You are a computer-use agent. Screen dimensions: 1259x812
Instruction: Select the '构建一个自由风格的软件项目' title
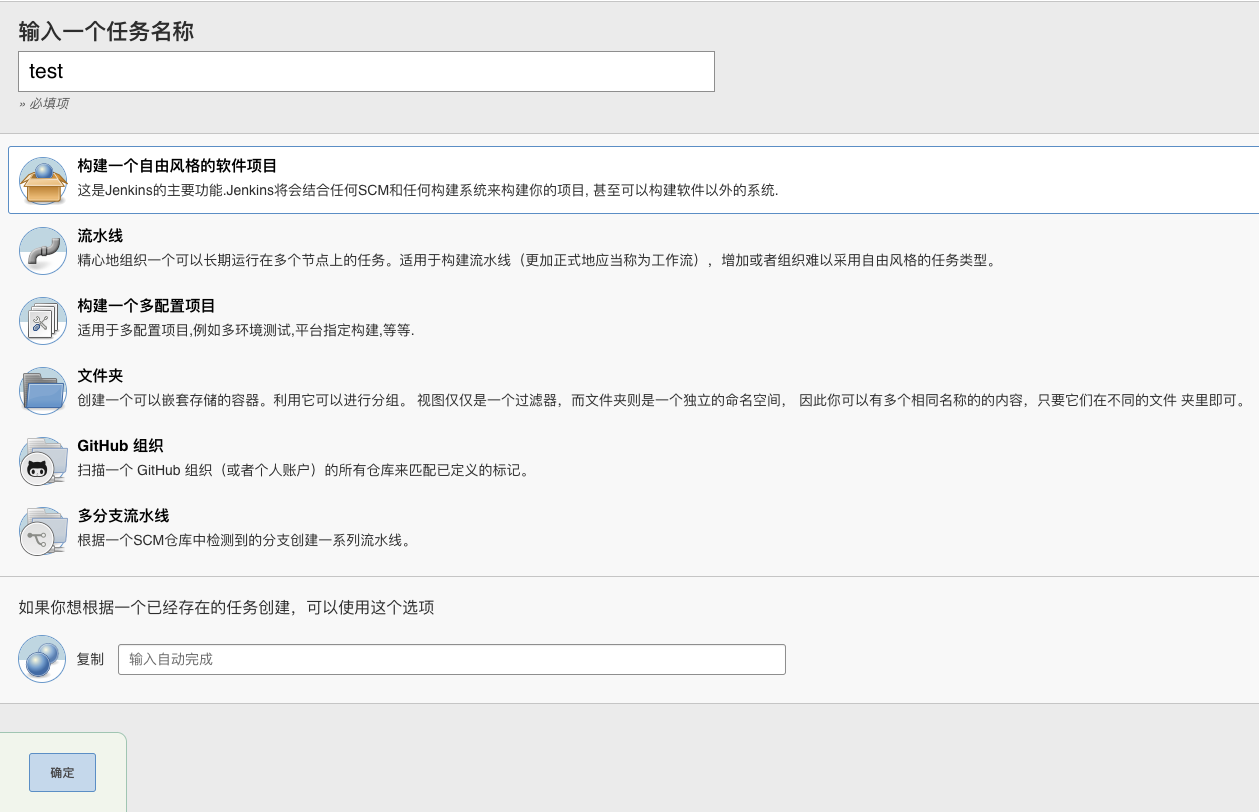tap(177, 166)
